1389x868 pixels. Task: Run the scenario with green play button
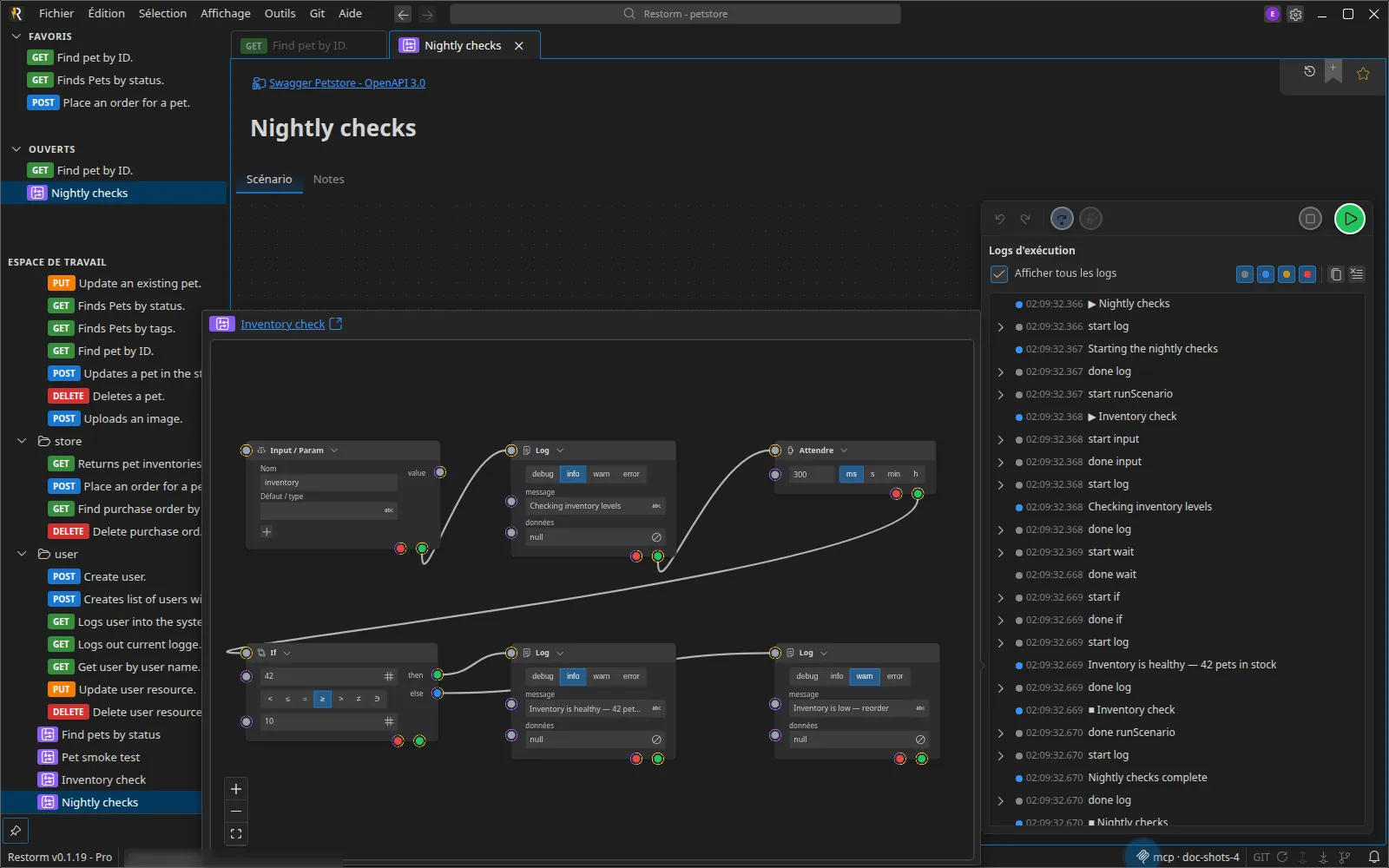[x=1350, y=219]
